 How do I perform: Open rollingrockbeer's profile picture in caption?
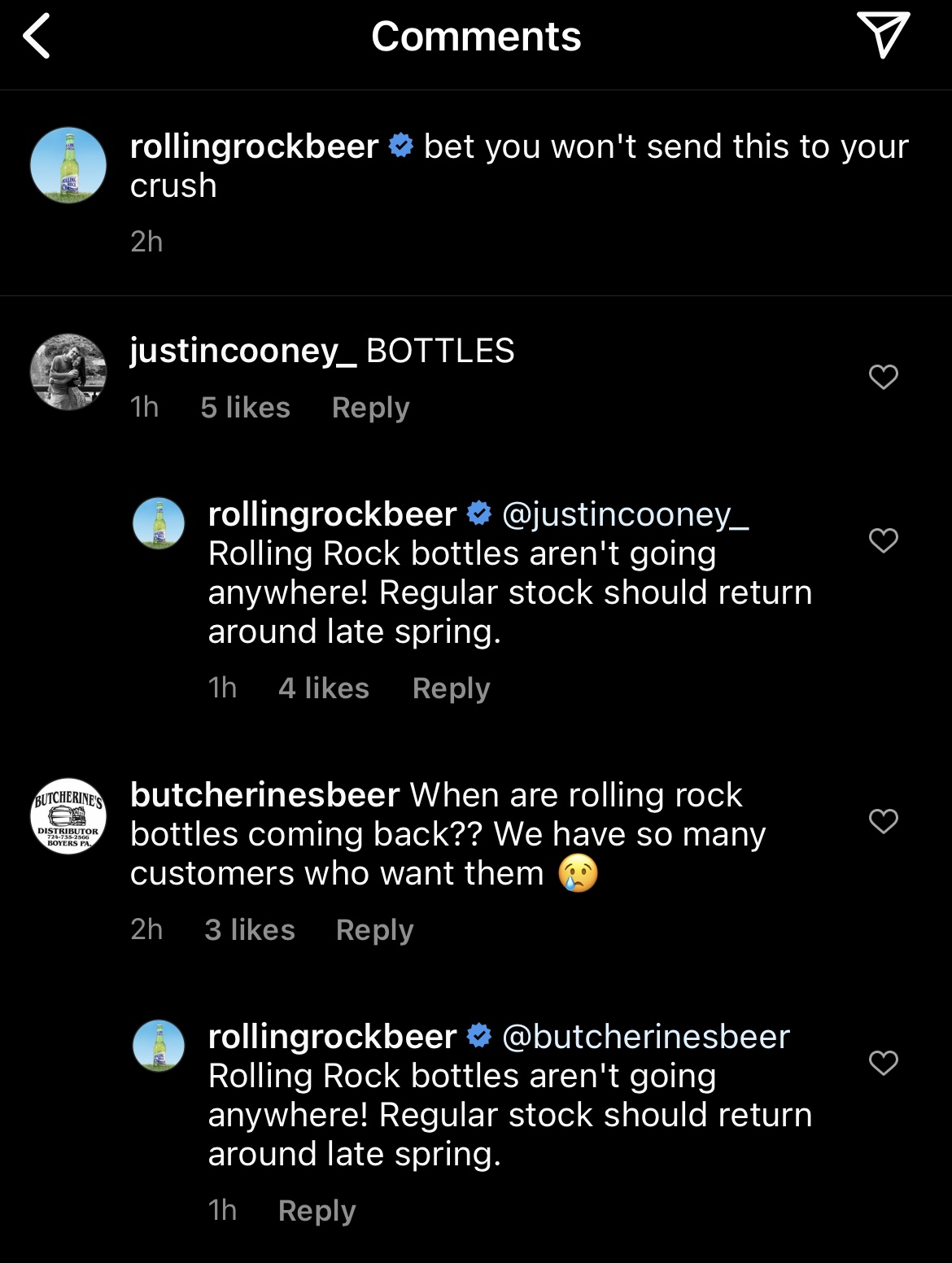click(x=68, y=165)
